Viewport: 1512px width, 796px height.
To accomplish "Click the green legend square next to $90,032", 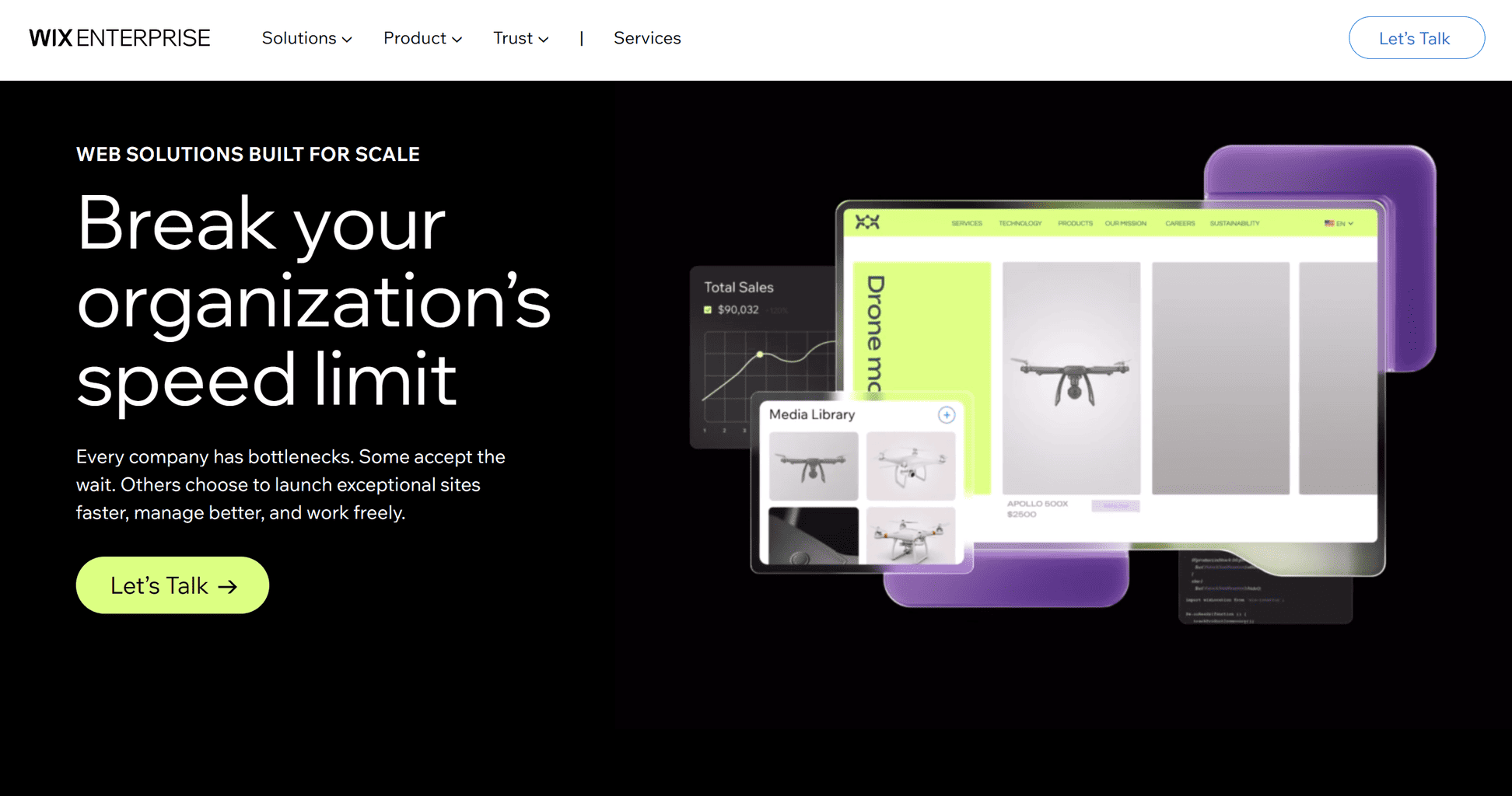I will (x=708, y=309).
